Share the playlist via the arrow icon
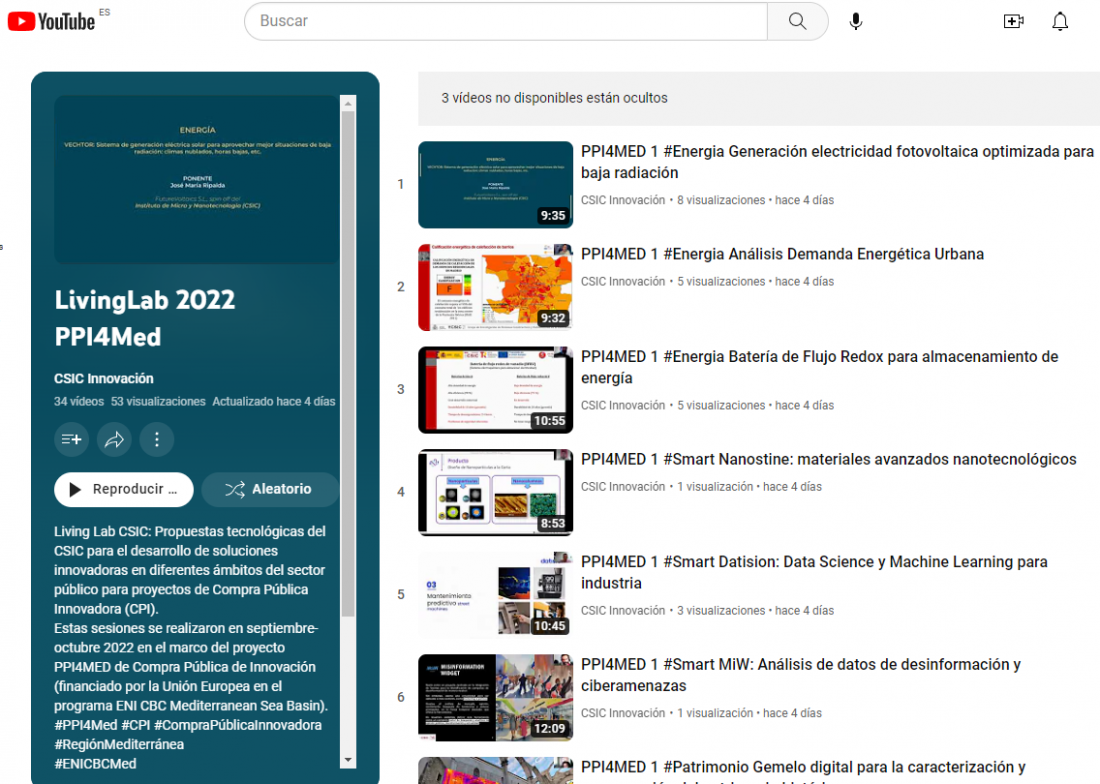1100x784 pixels. pos(114,439)
